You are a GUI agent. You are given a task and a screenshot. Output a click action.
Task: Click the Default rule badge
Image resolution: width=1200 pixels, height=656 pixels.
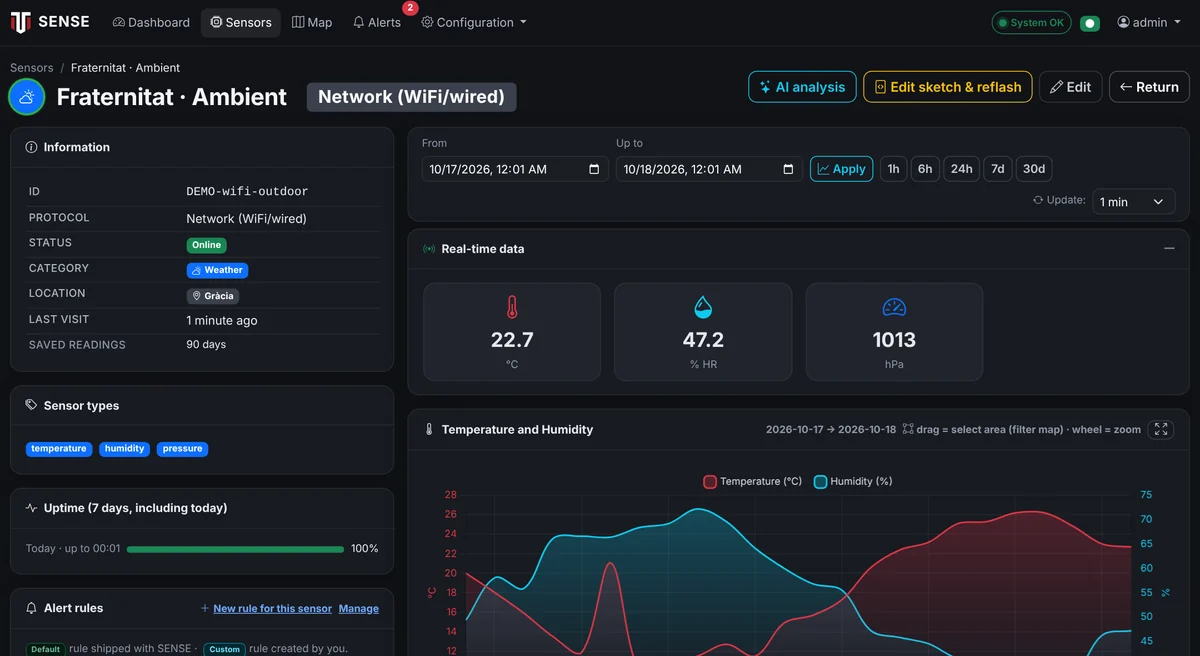[46, 649]
